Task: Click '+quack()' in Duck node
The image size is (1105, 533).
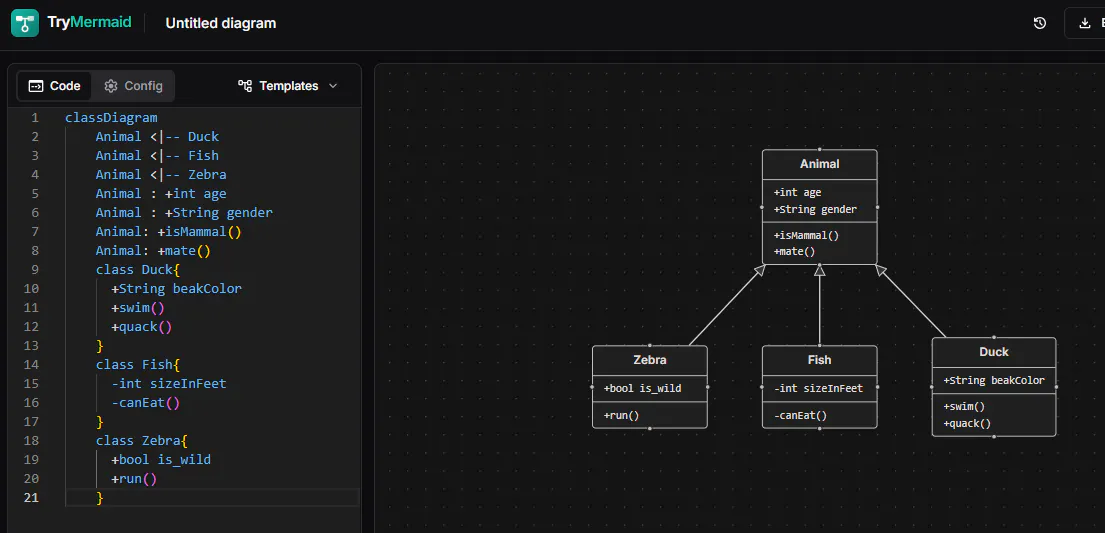Action: point(967,424)
